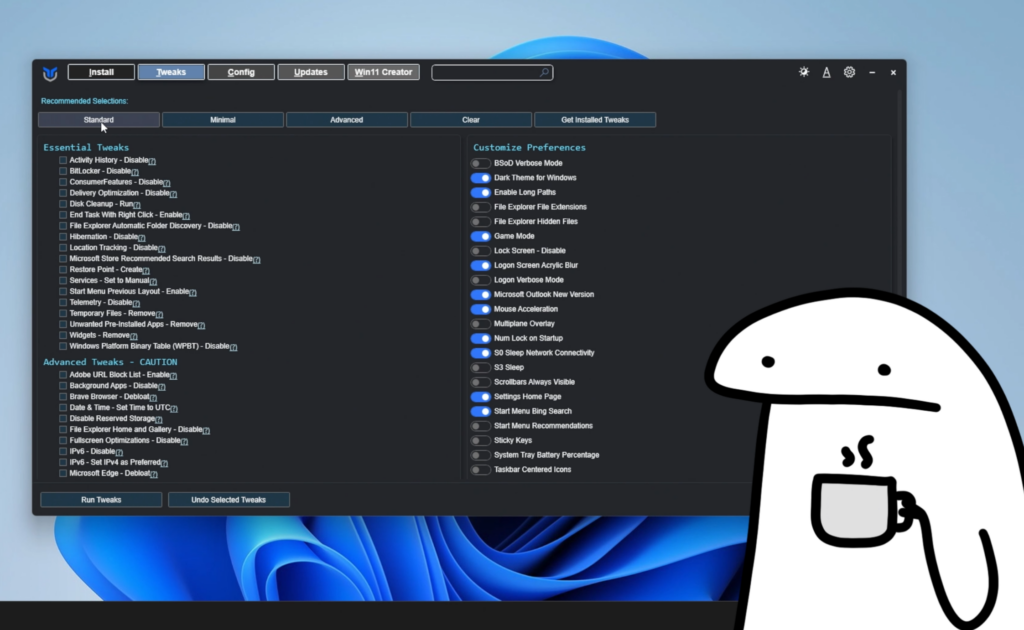Choose the Minimal preset button
Image resolution: width=1024 pixels, height=630 pixels.
click(223, 119)
